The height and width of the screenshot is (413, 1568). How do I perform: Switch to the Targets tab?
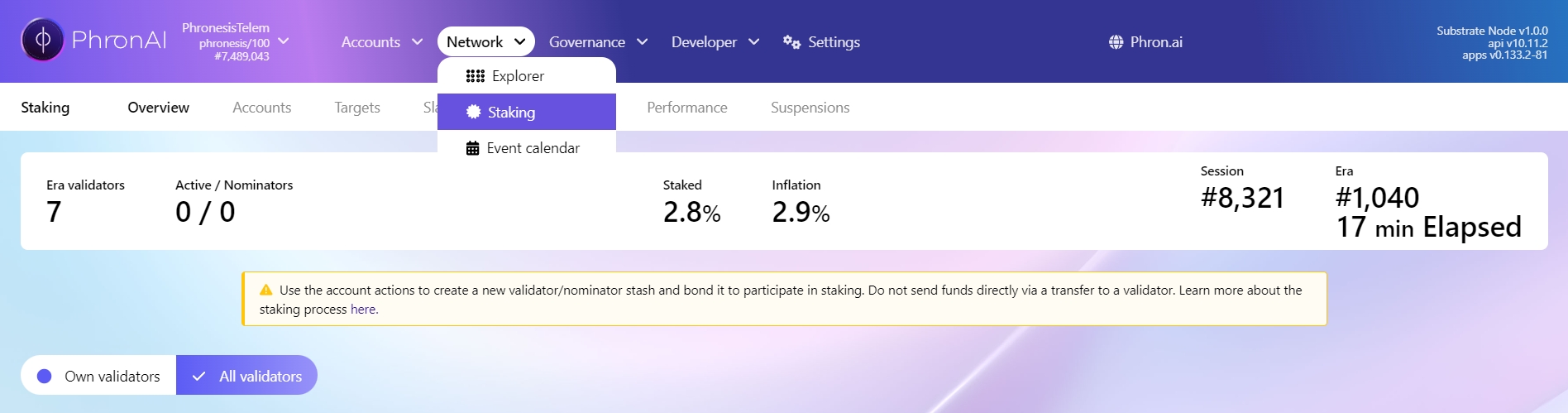point(357,108)
